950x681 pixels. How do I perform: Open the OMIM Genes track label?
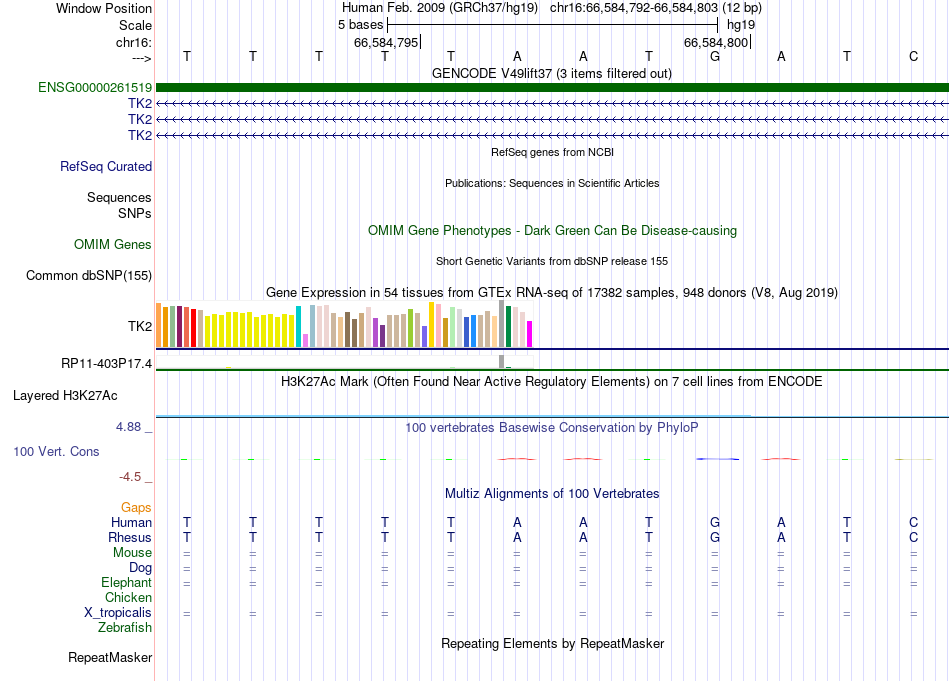click(113, 244)
